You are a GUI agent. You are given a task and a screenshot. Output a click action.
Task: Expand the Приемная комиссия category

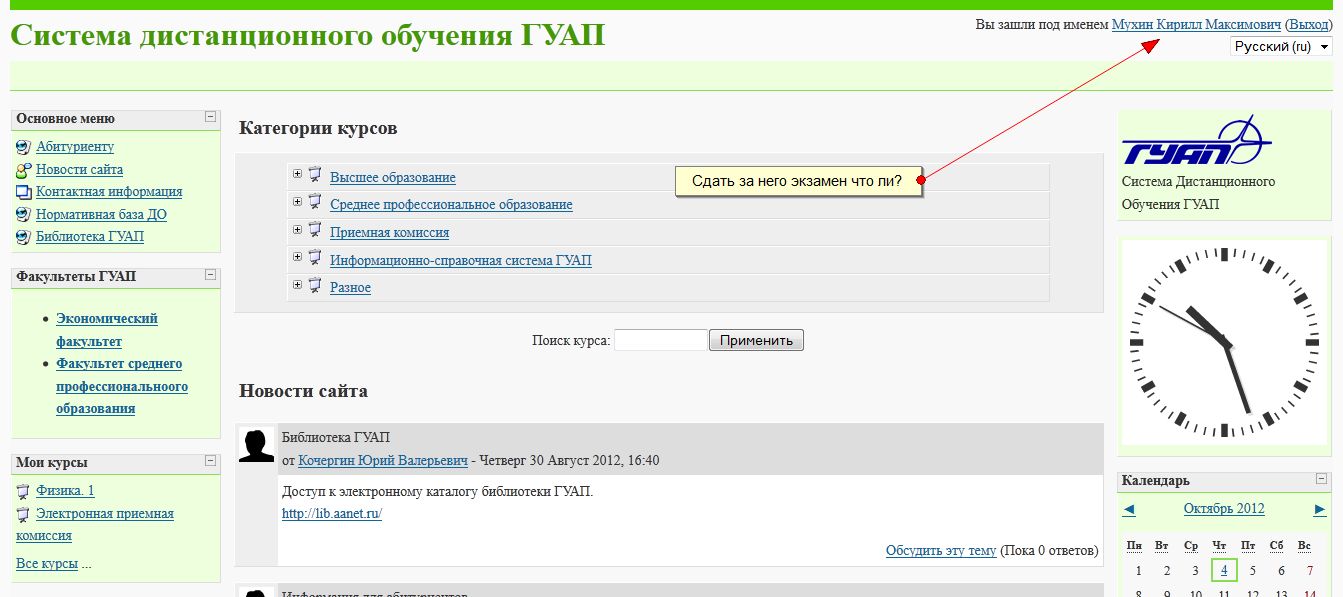coord(297,229)
